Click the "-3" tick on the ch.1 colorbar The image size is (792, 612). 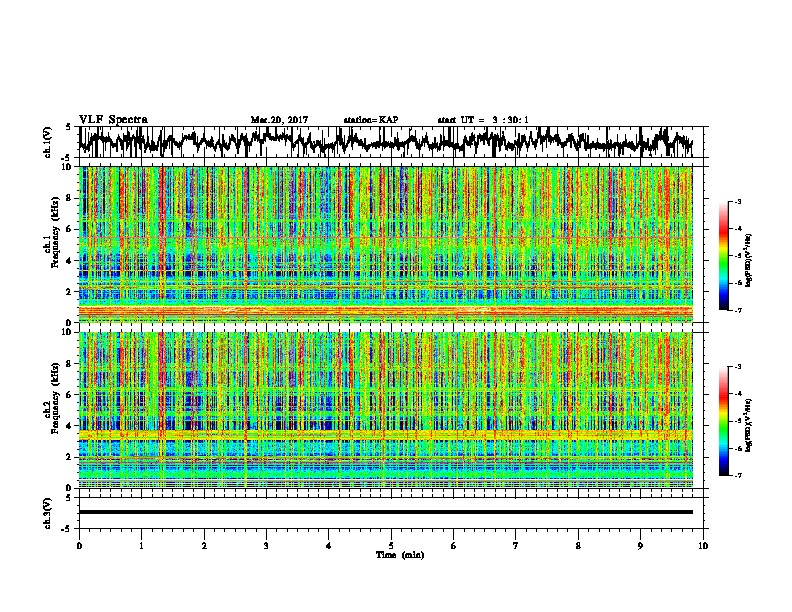[x=737, y=202]
